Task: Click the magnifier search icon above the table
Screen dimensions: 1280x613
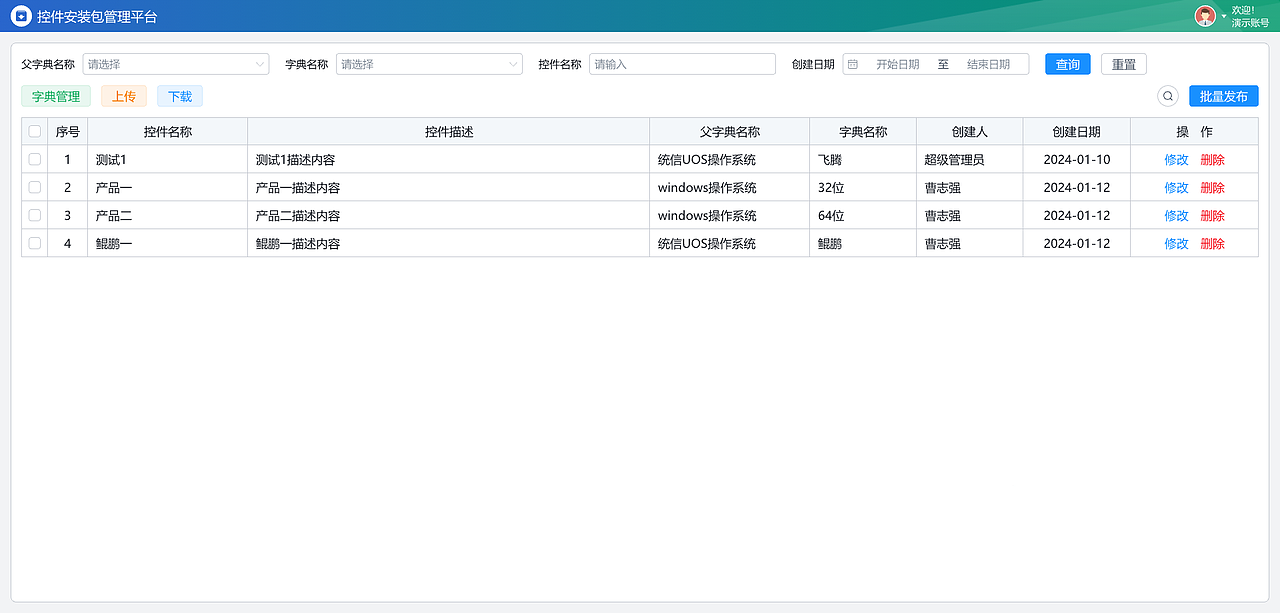Action: (1167, 95)
